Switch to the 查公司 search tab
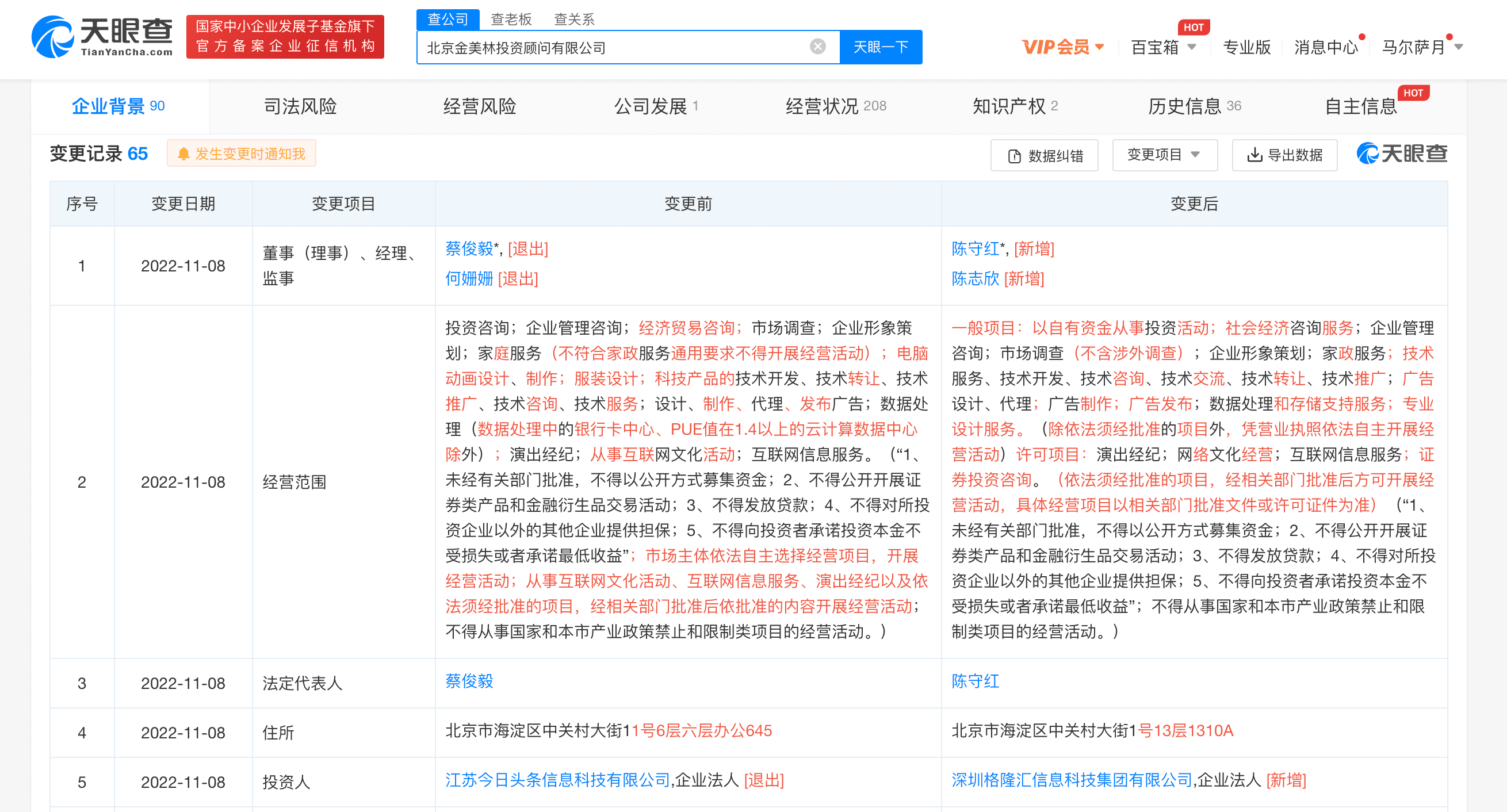1507x812 pixels. tap(447, 20)
